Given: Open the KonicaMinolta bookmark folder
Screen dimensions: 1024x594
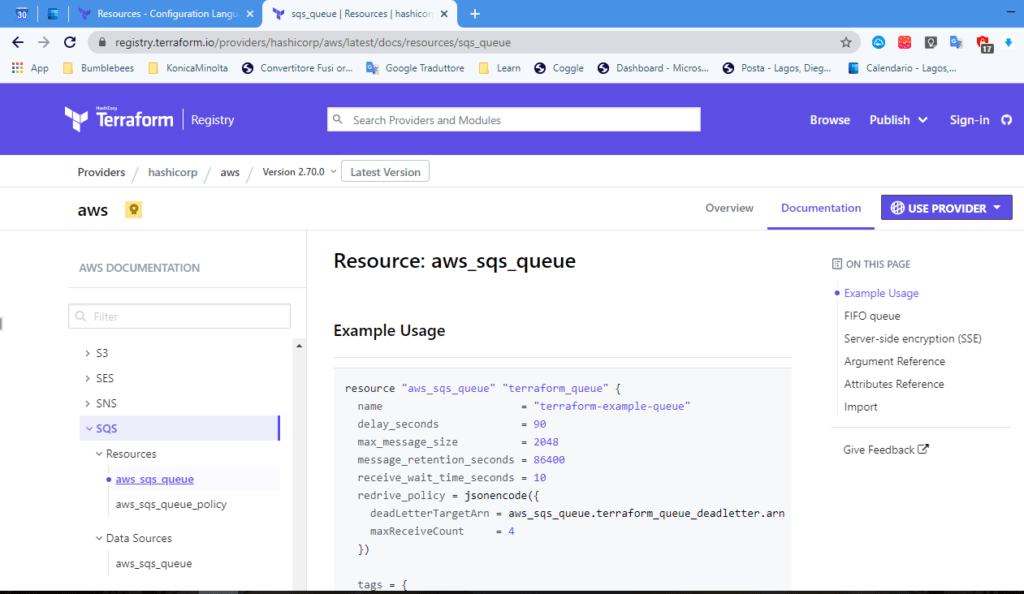Looking at the screenshot, I should click(x=188, y=68).
